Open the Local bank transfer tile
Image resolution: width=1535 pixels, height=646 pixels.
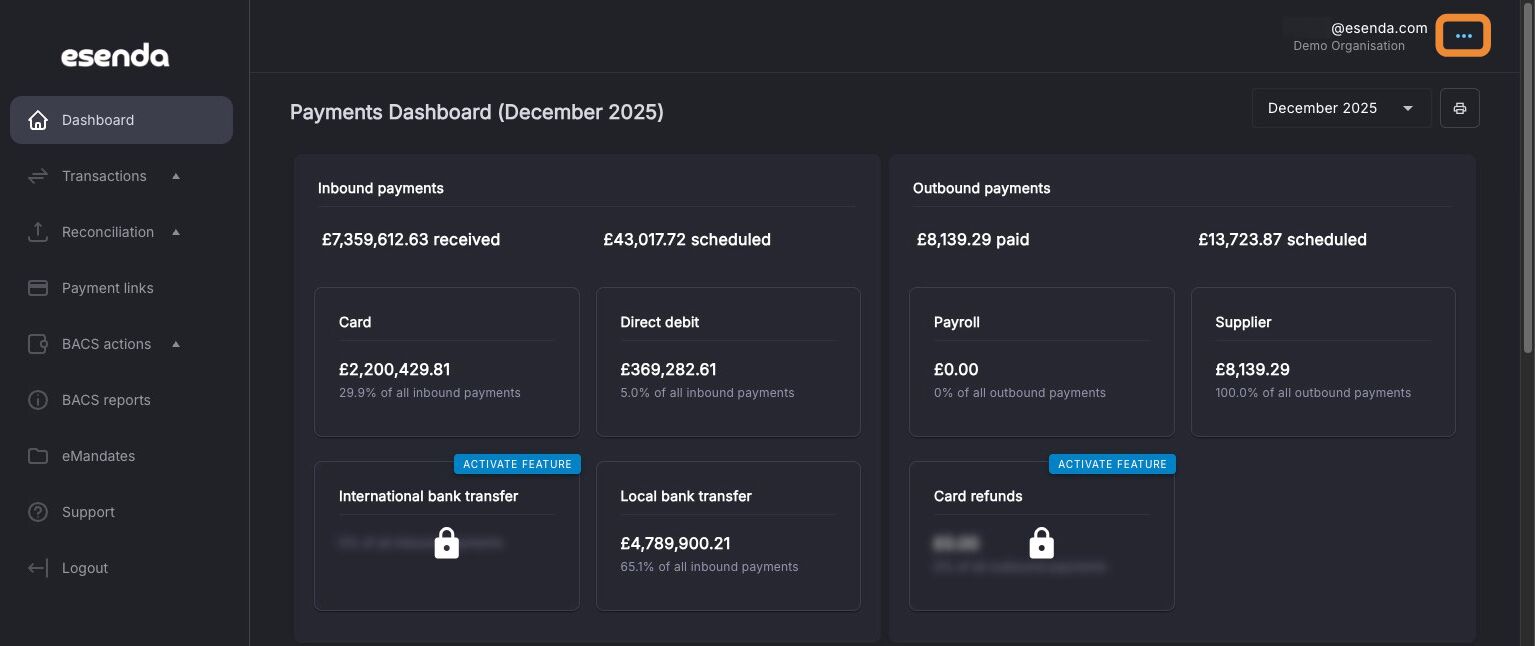point(728,536)
